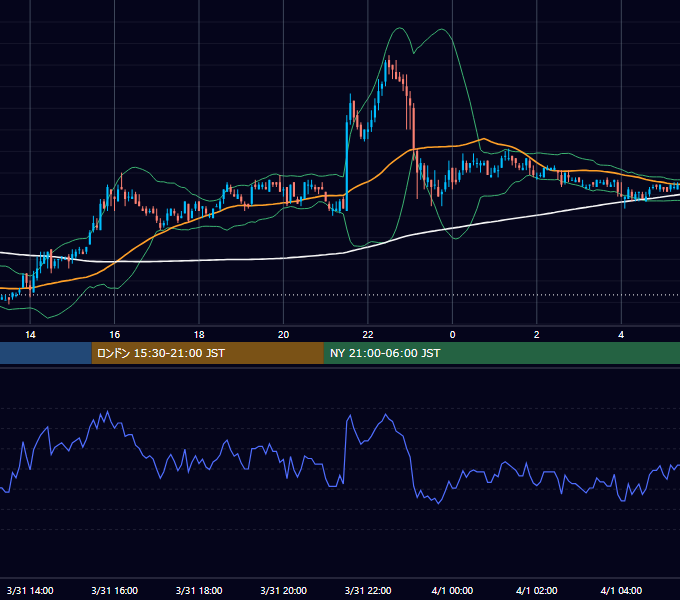The width and height of the screenshot is (680, 600).
Task: Click the oscillator line low just before 4/1 00:00
Action: pyautogui.click(x=438, y=503)
